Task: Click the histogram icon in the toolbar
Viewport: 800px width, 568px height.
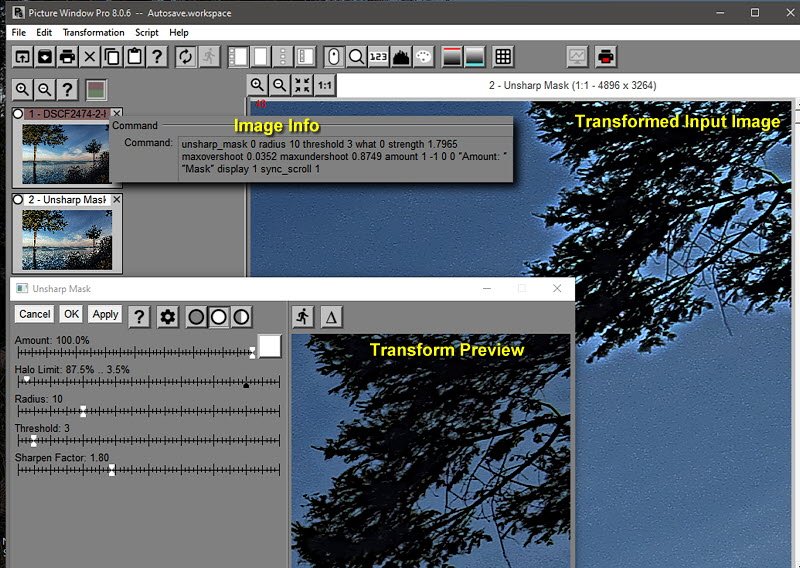Action: click(402, 57)
